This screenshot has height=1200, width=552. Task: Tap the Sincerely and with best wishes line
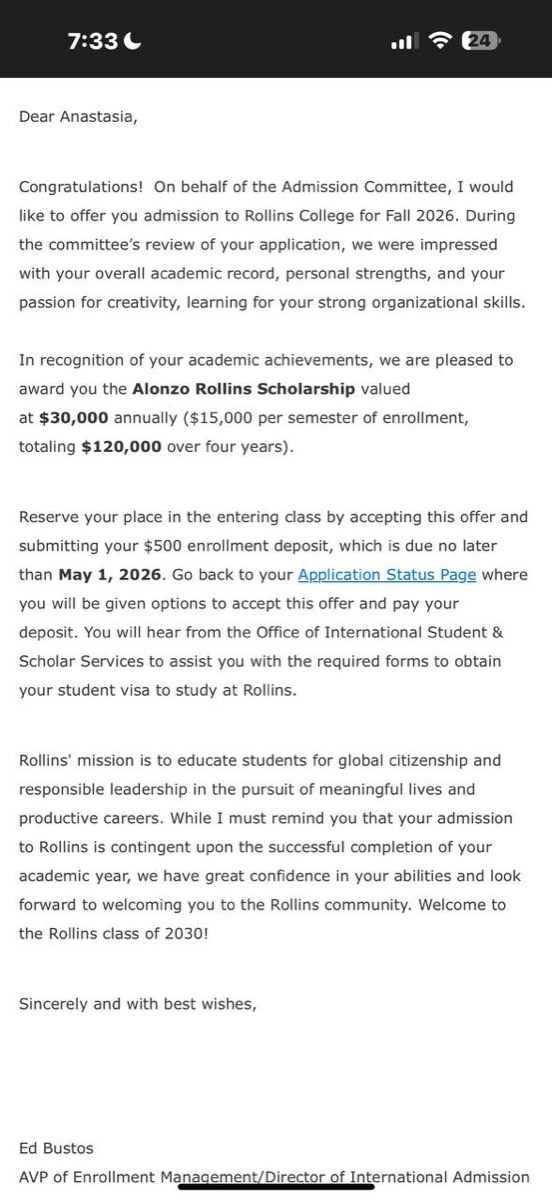point(138,1004)
